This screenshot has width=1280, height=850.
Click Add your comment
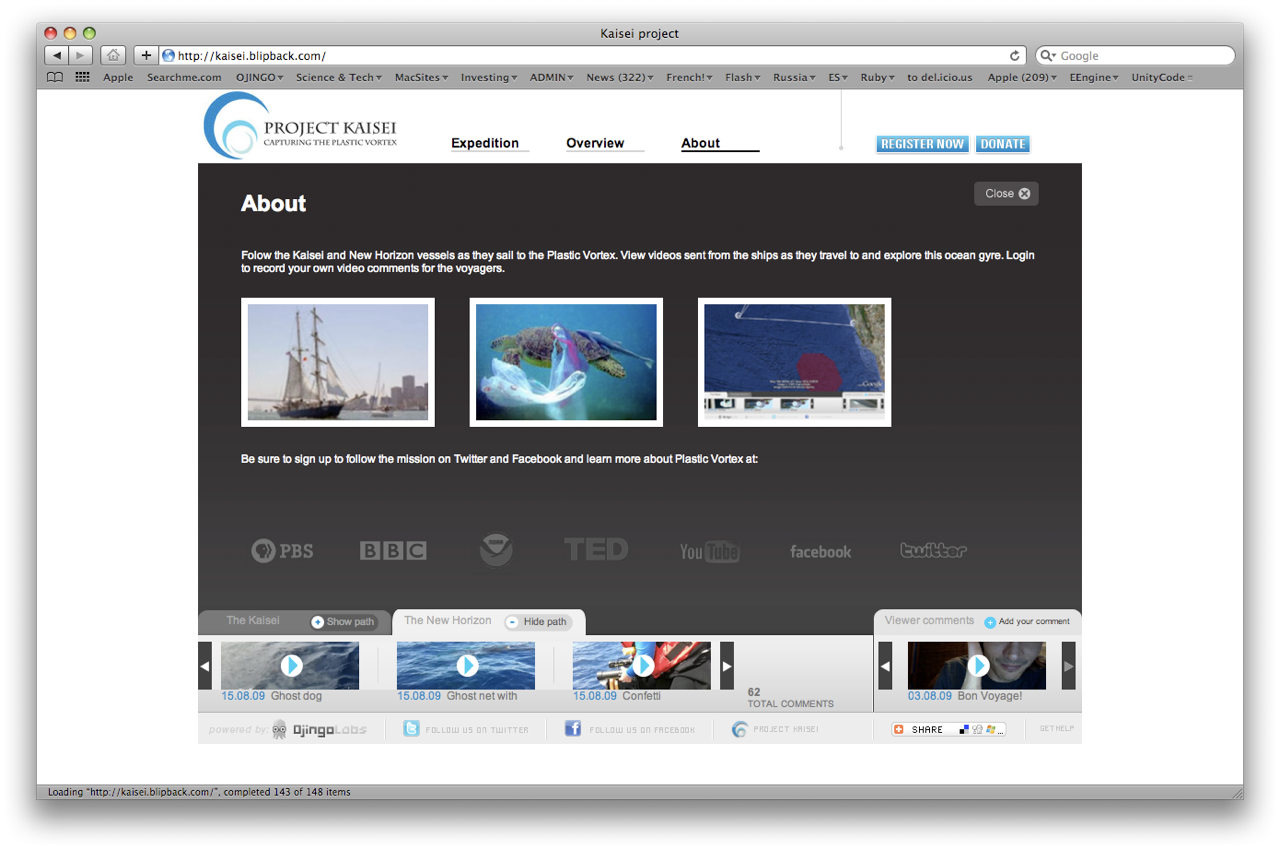(x=1027, y=622)
